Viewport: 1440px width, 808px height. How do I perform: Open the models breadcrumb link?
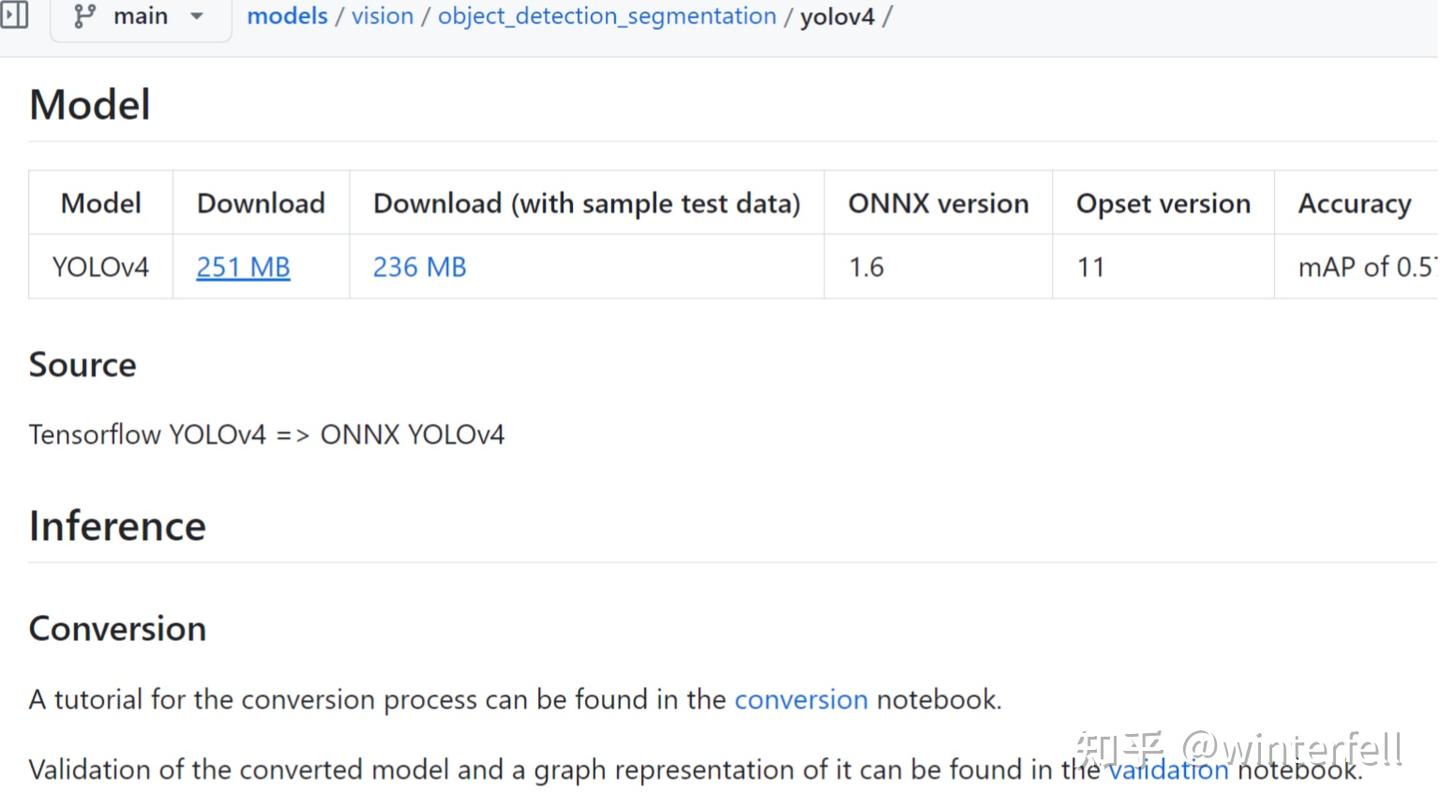tap(287, 15)
